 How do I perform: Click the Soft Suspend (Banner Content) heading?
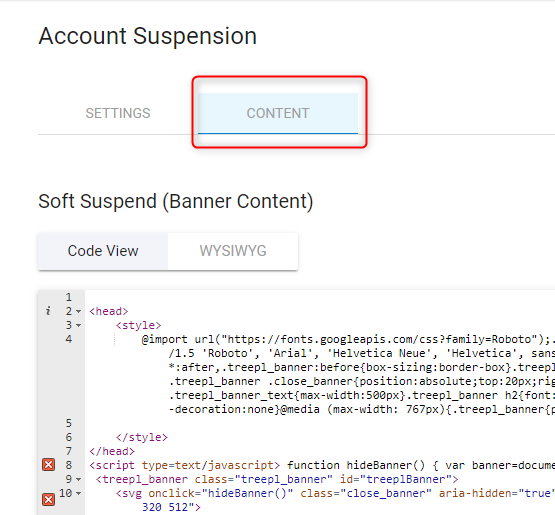pyautogui.click(x=176, y=201)
